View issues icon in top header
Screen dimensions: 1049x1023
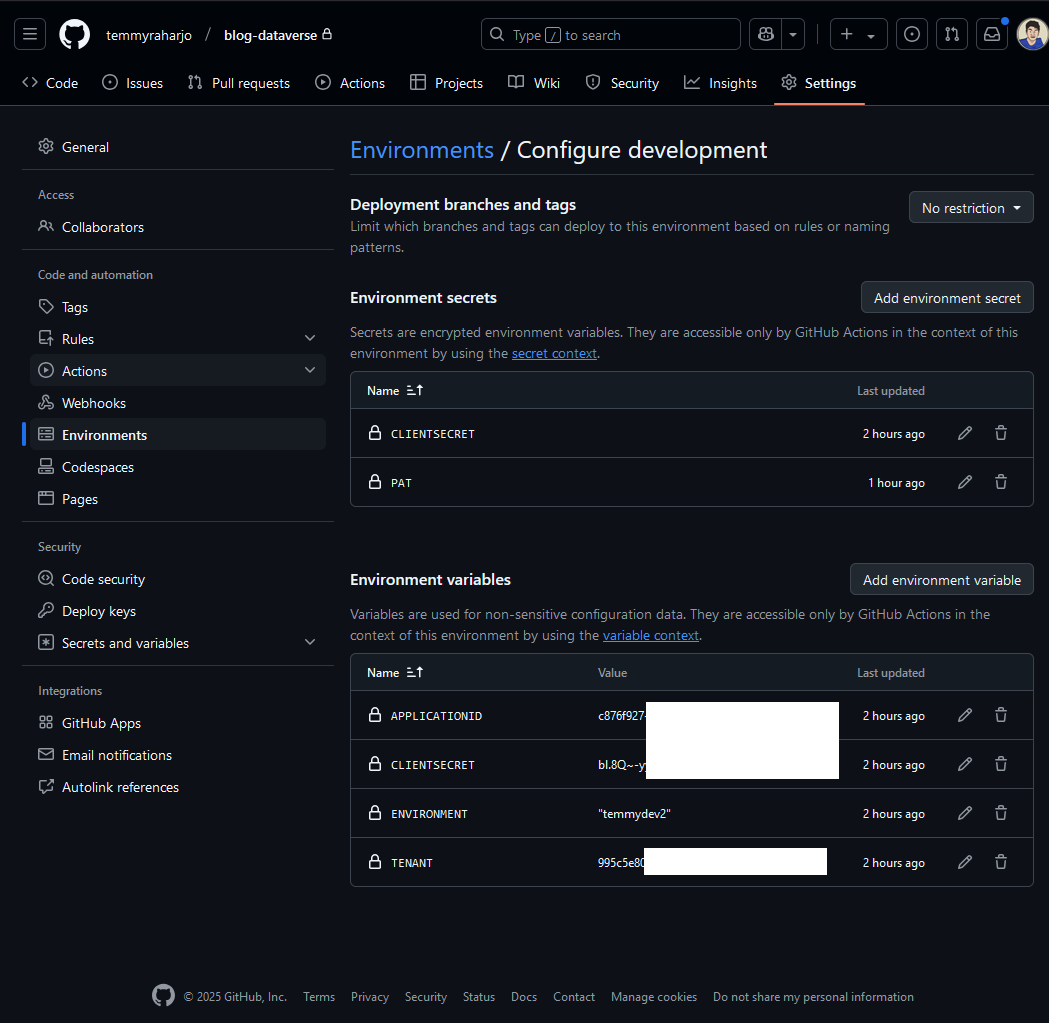[911, 34]
